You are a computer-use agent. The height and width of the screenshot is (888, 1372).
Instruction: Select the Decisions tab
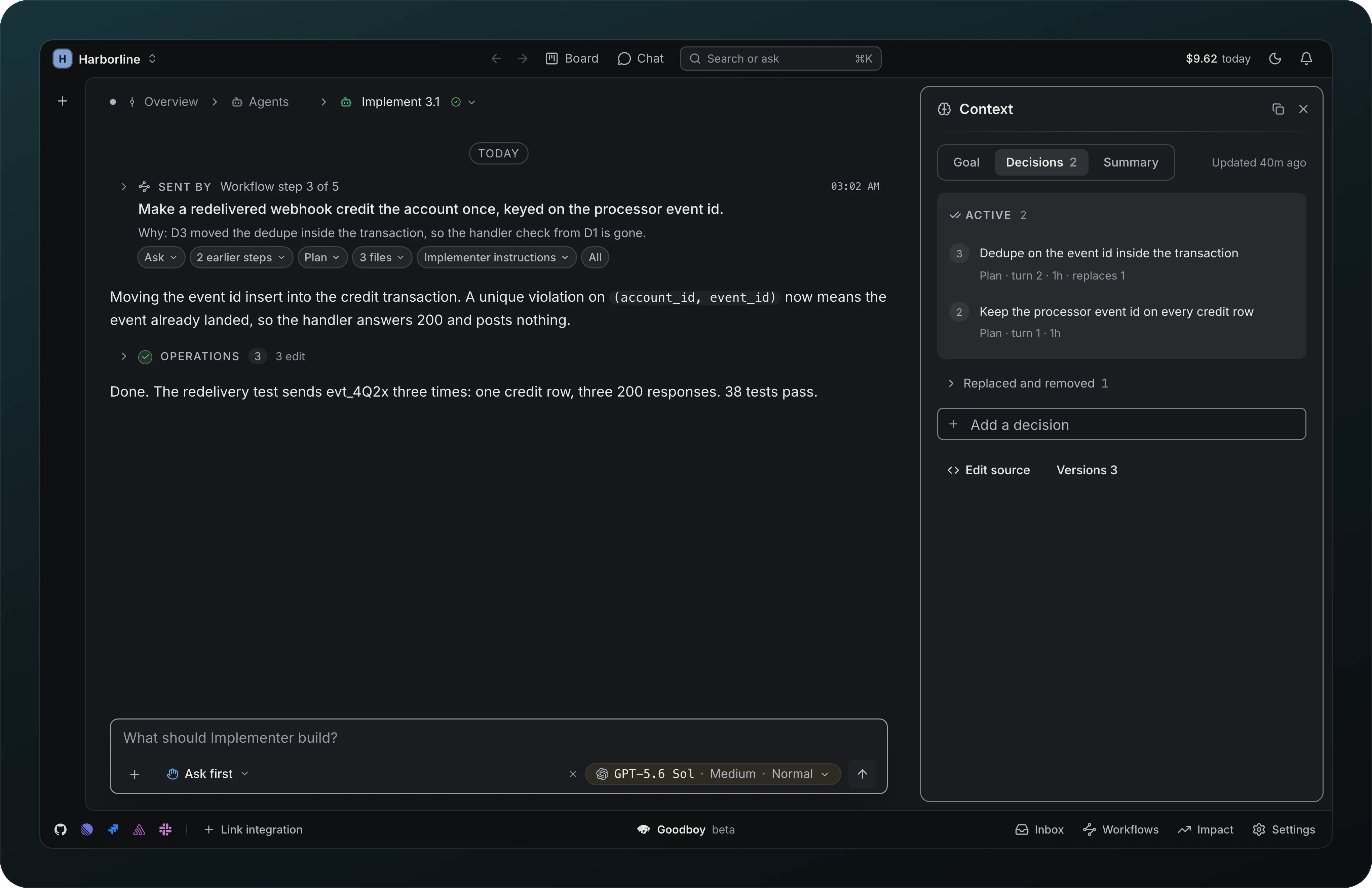1041,162
